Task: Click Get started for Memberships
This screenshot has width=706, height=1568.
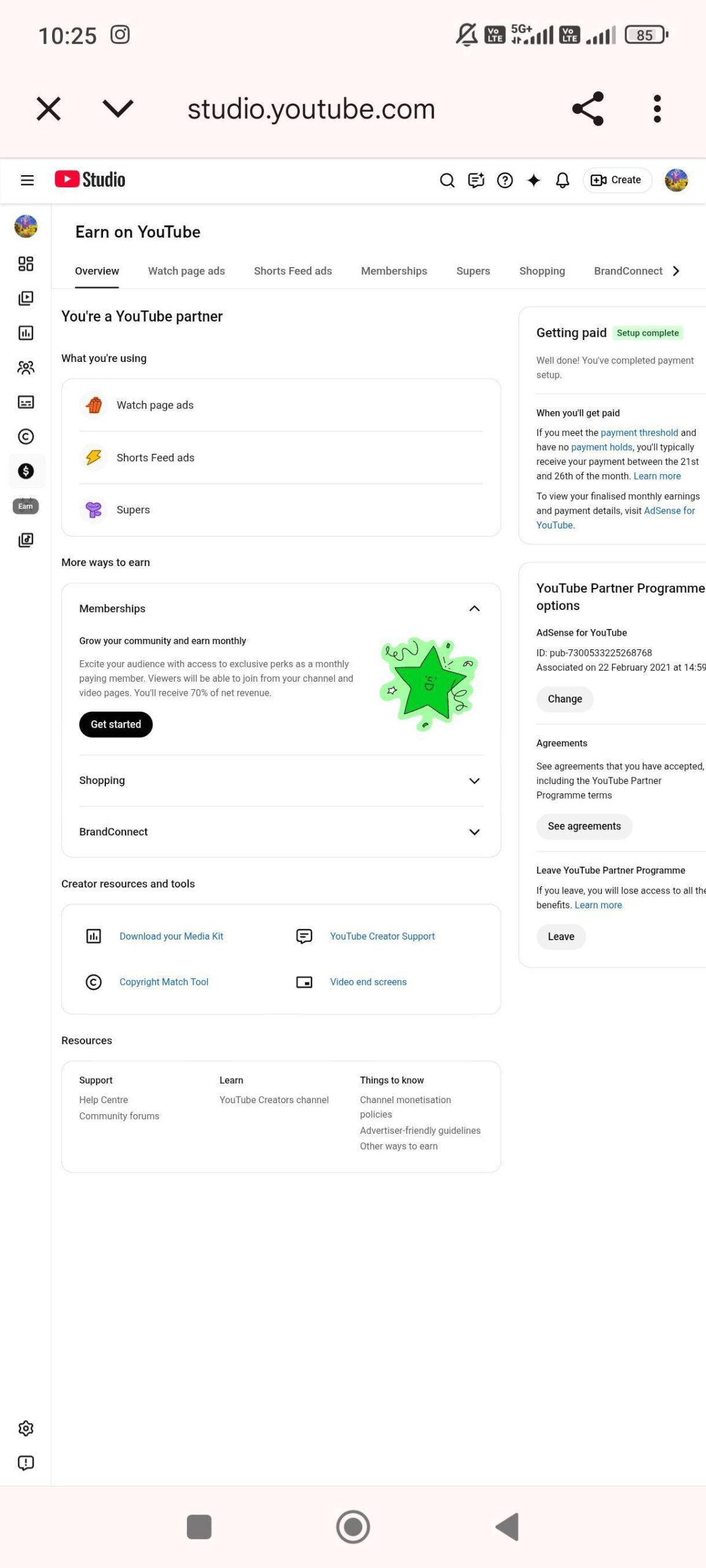Action: tap(116, 725)
